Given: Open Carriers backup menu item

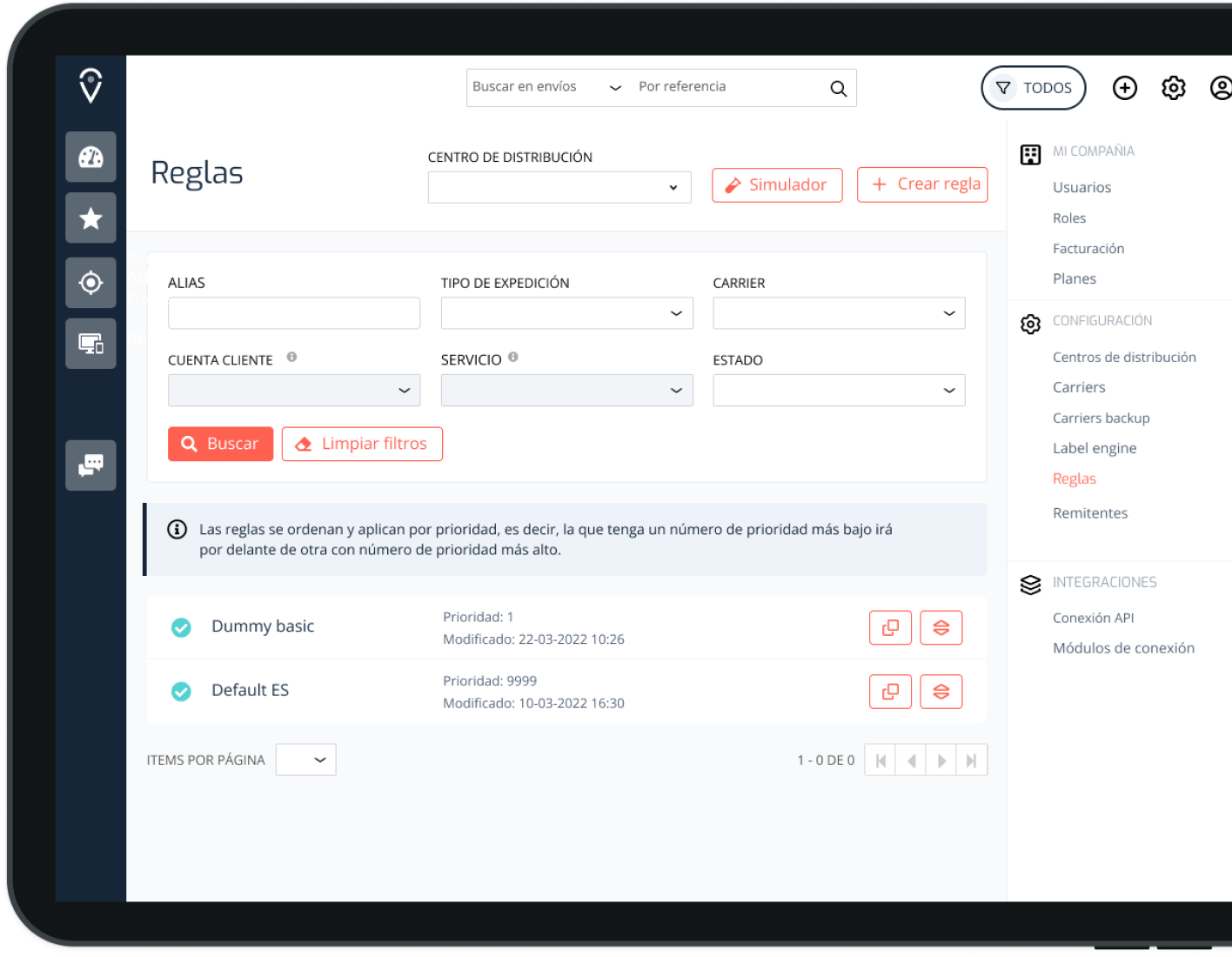Looking at the screenshot, I should (1101, 418).
